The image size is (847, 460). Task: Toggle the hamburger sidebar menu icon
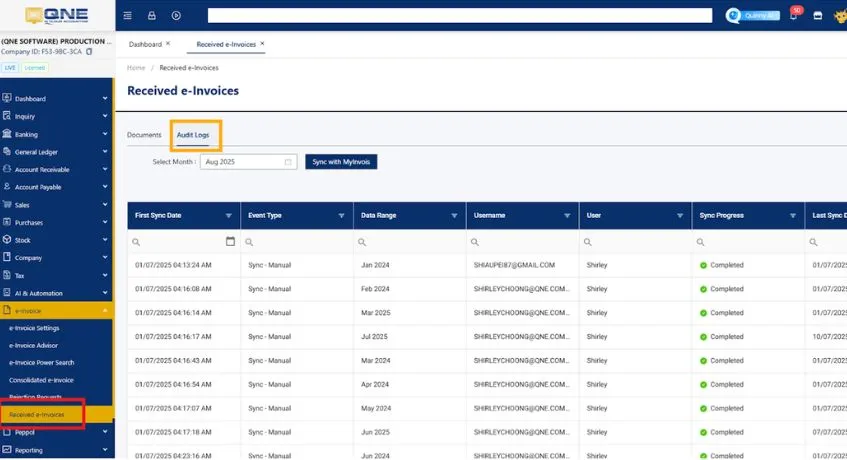(x=127, y=16)
